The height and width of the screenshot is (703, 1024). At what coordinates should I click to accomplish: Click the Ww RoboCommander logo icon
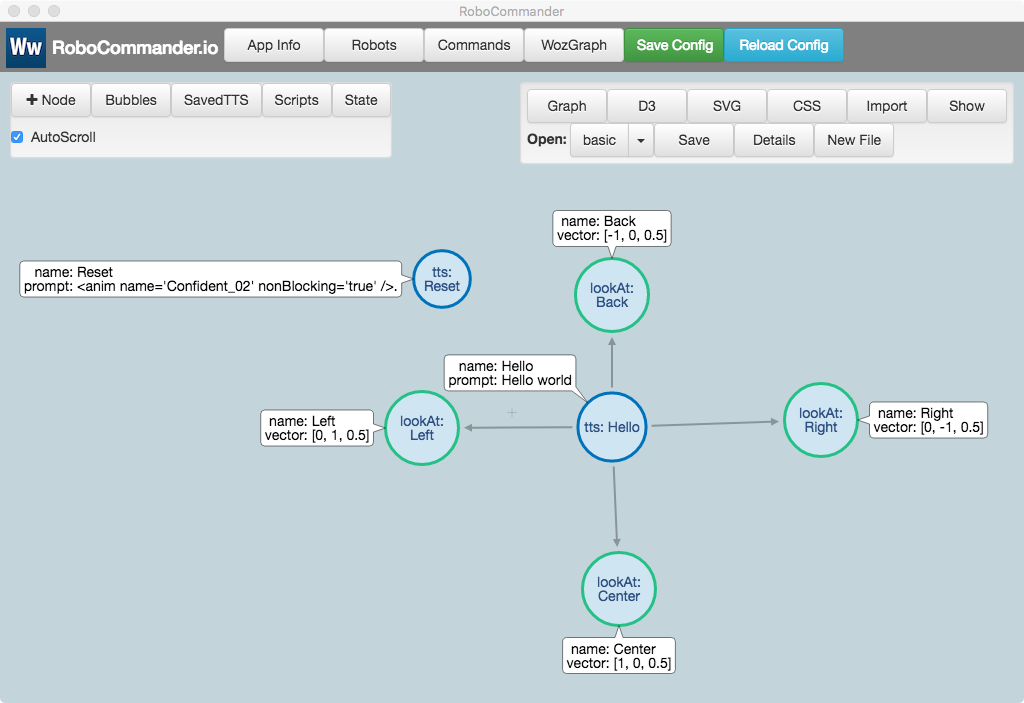26,47
